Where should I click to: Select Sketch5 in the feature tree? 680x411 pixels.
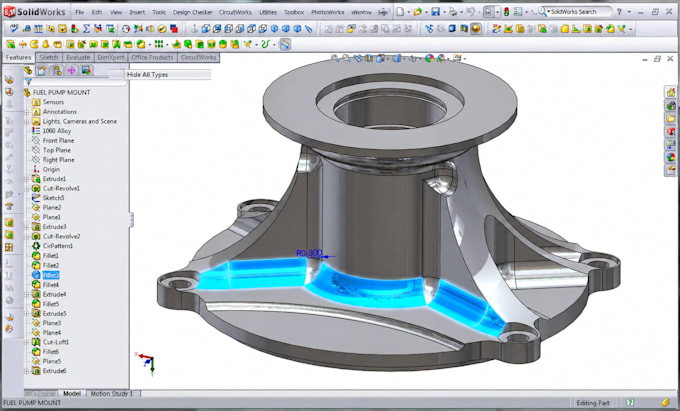point(53,198)
